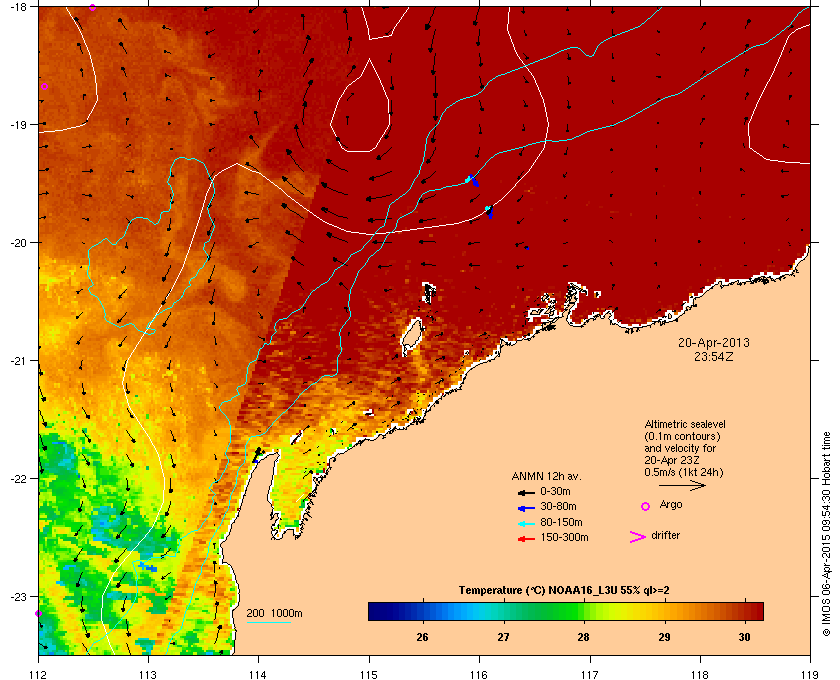This screenshot has width=840, height=680.
Task: Click the small blue marker near 116.4, -20
Action: pyautogui.click(x=527, y=248)
